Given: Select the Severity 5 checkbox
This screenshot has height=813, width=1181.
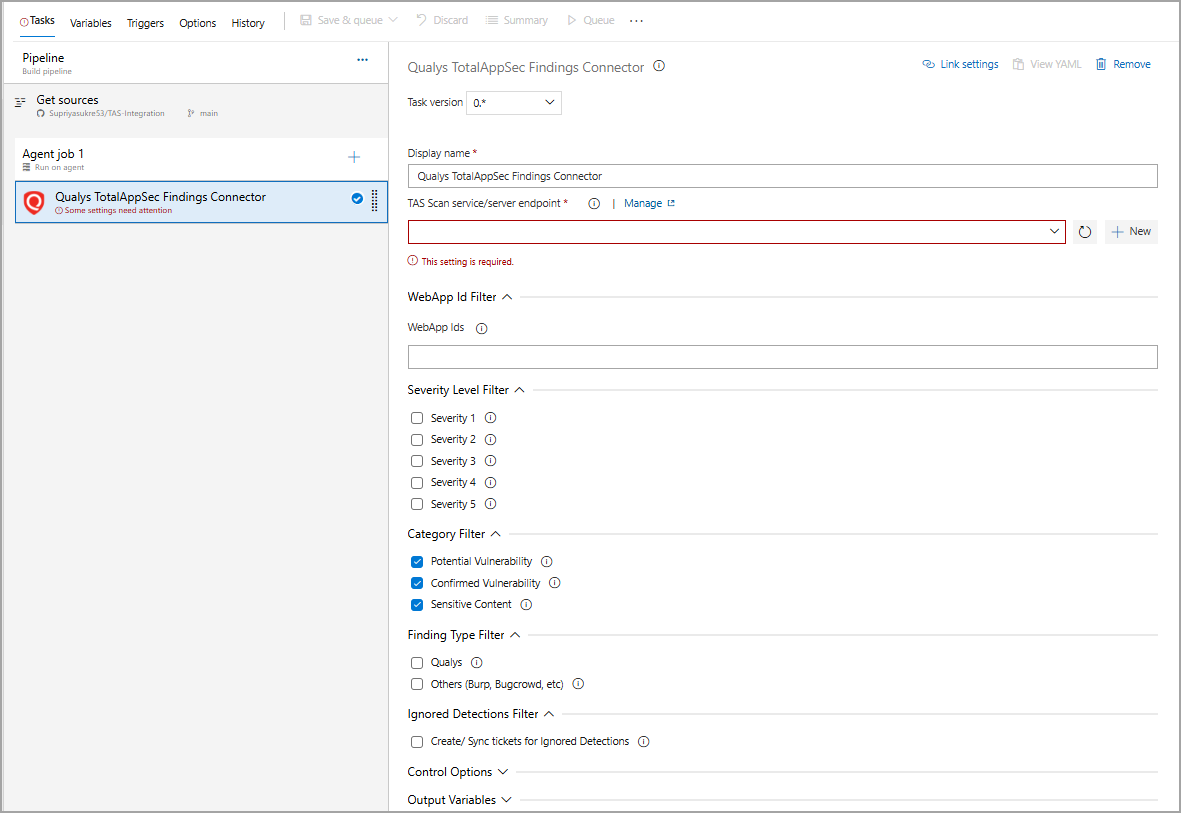Looking at the screenshot, I should tap(417, 504).
